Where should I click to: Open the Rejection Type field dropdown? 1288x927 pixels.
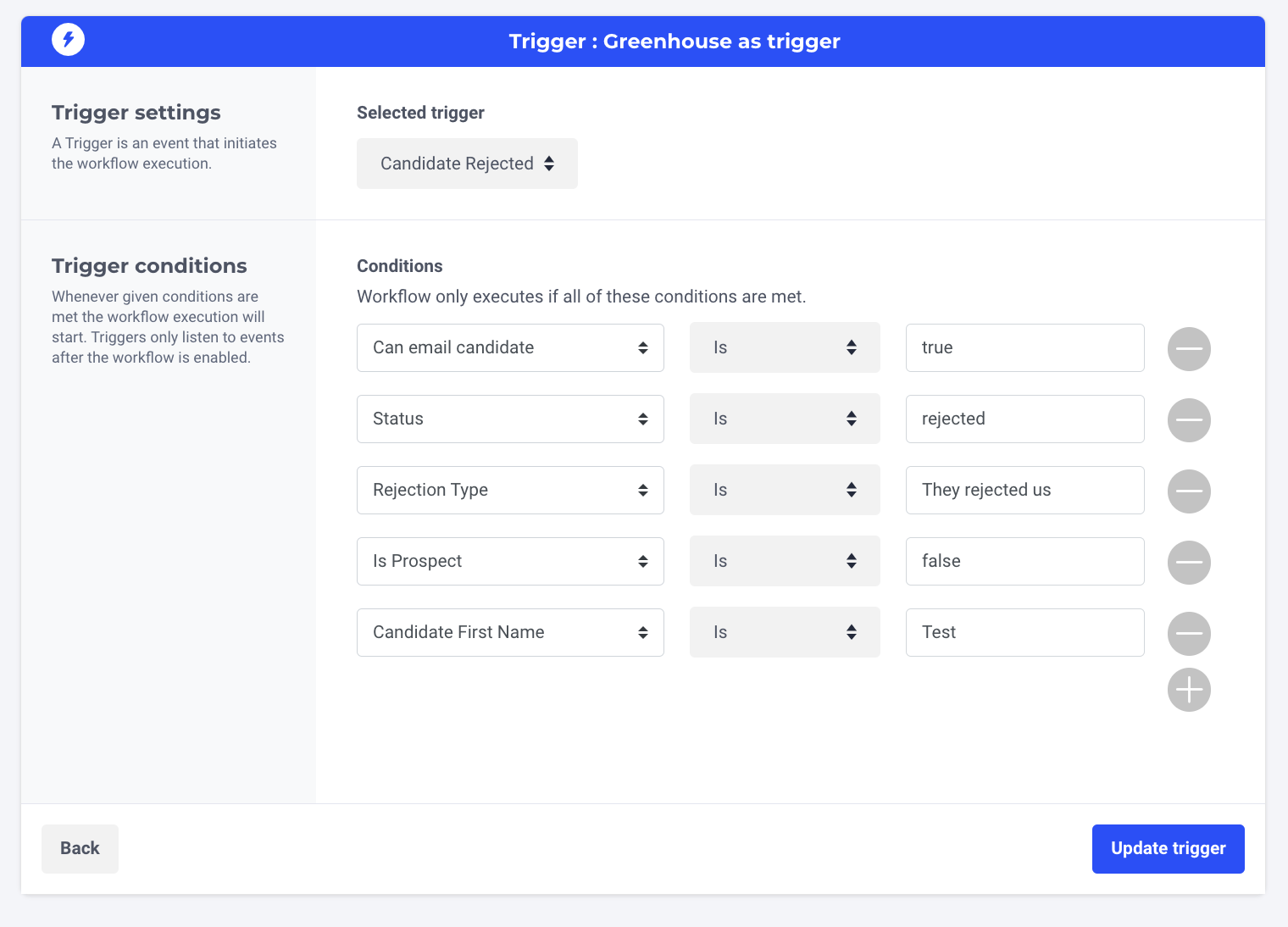[510, 490]
